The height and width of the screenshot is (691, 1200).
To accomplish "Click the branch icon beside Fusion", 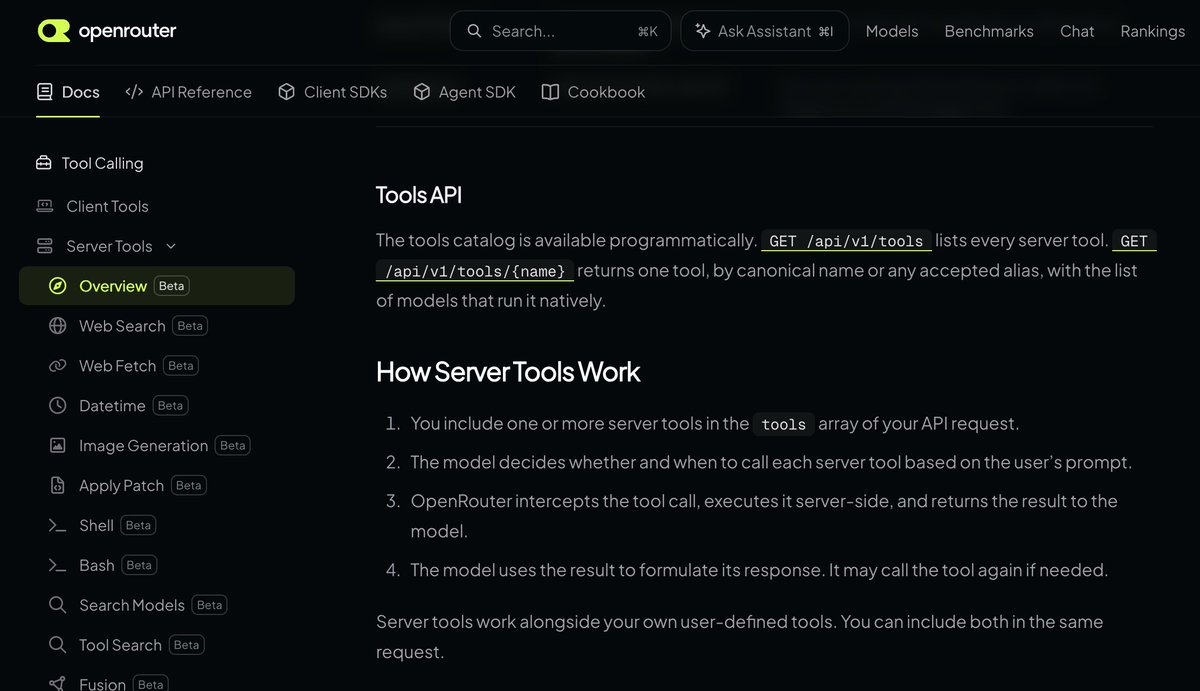I will (x=58, y=684).
